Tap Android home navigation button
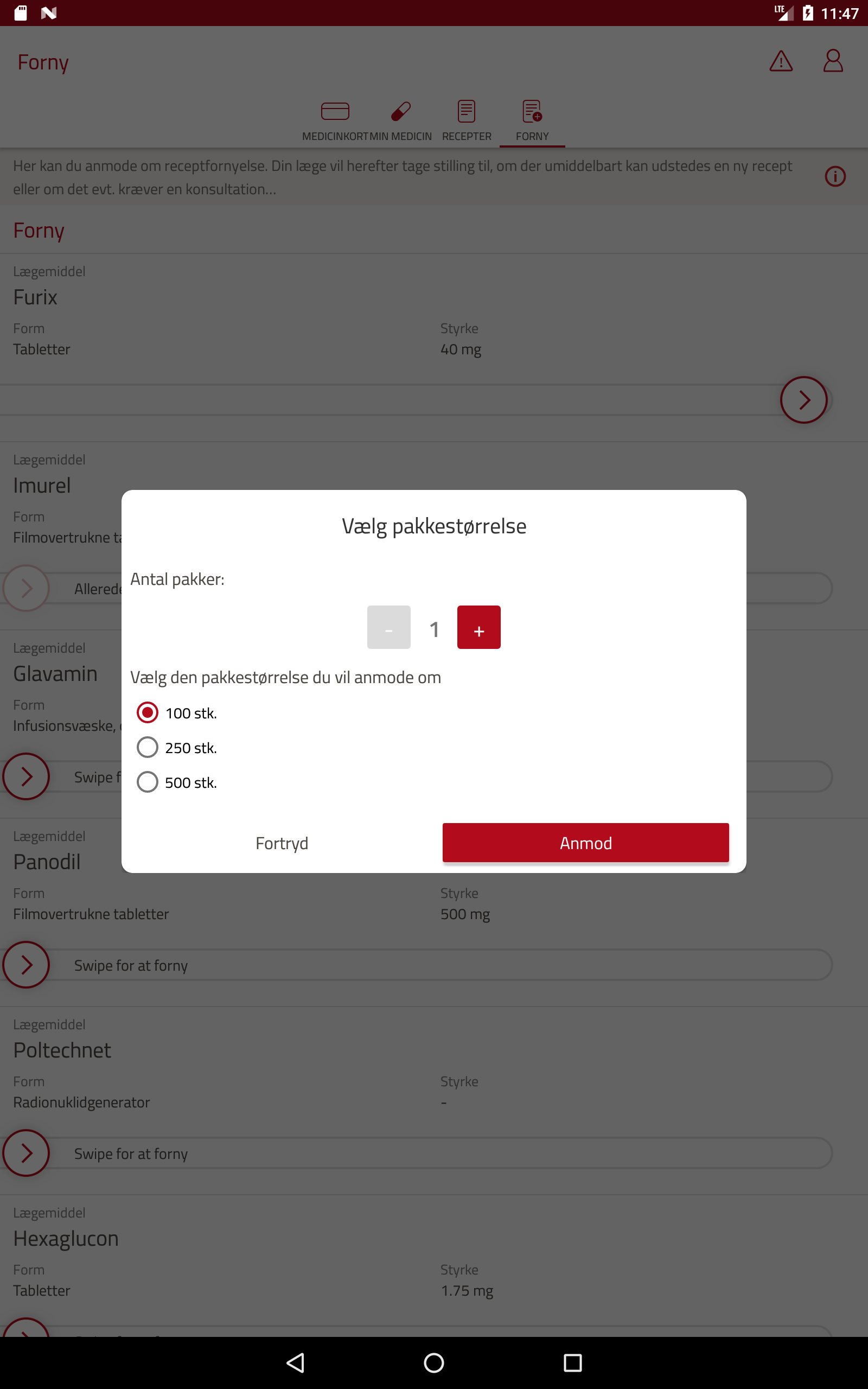Viewport: 868px width, 1389px height. (434, 1362)
